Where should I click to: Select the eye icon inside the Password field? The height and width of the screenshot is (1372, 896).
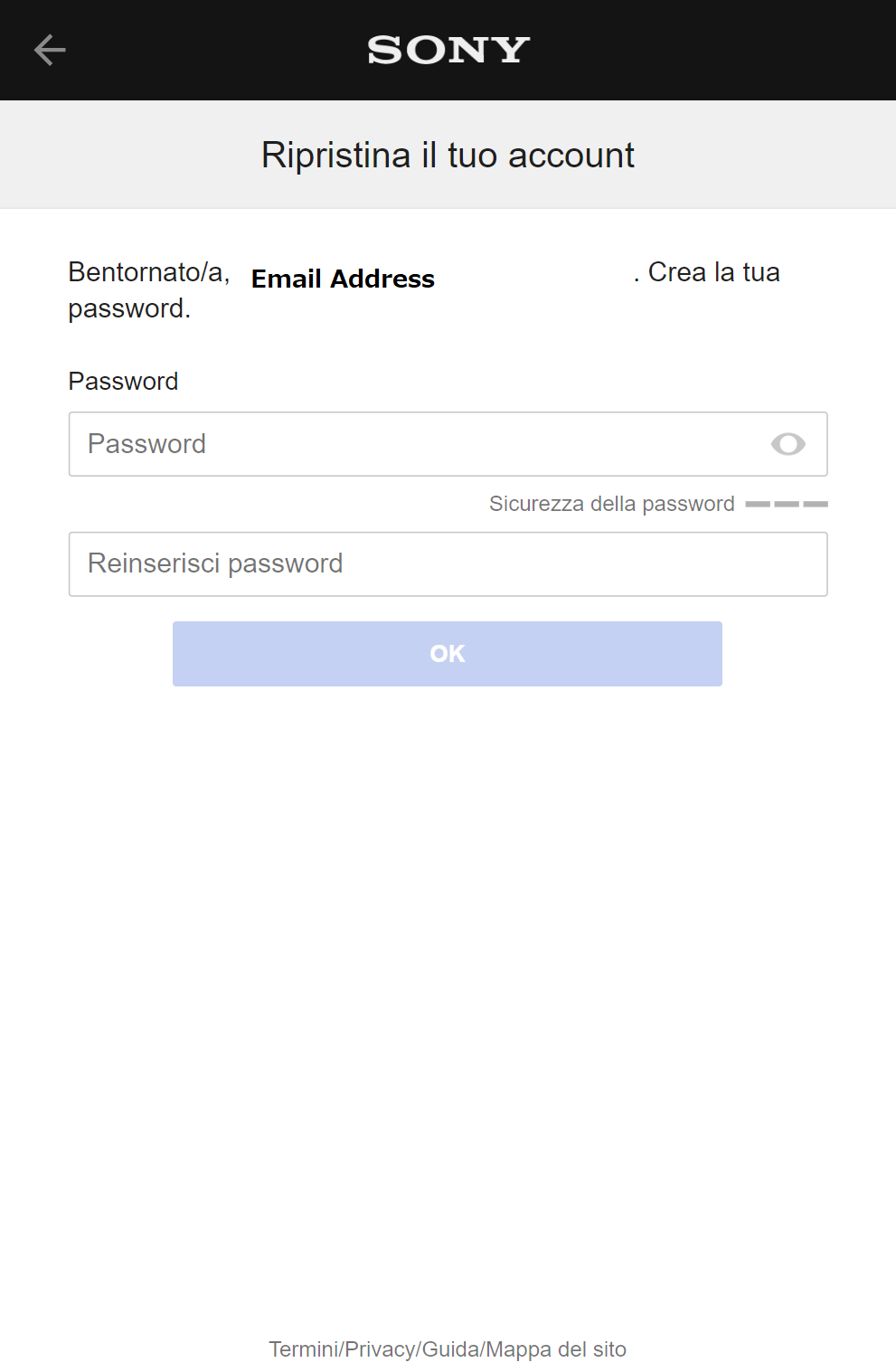click(x=788, y=444)
